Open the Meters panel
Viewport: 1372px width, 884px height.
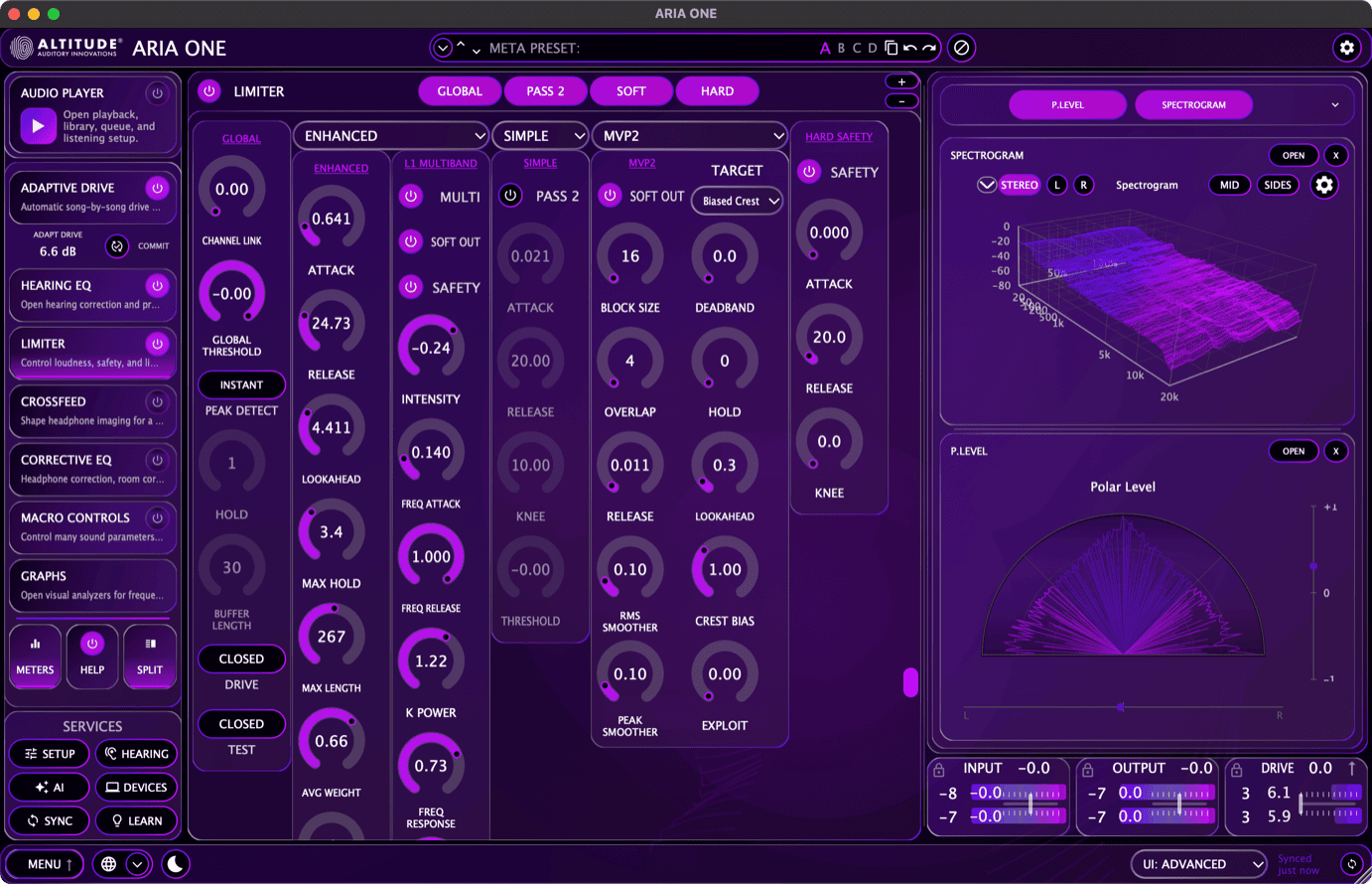coord(35,656)
